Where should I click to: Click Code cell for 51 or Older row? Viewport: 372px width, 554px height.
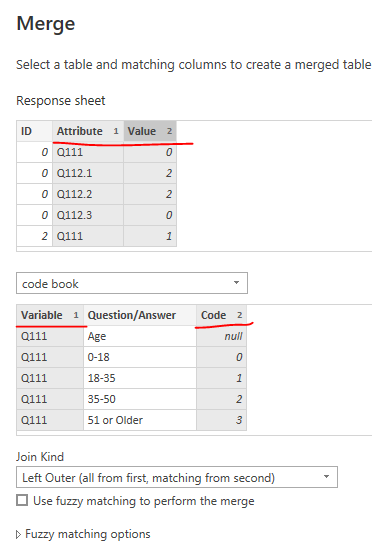click(222, 420)
